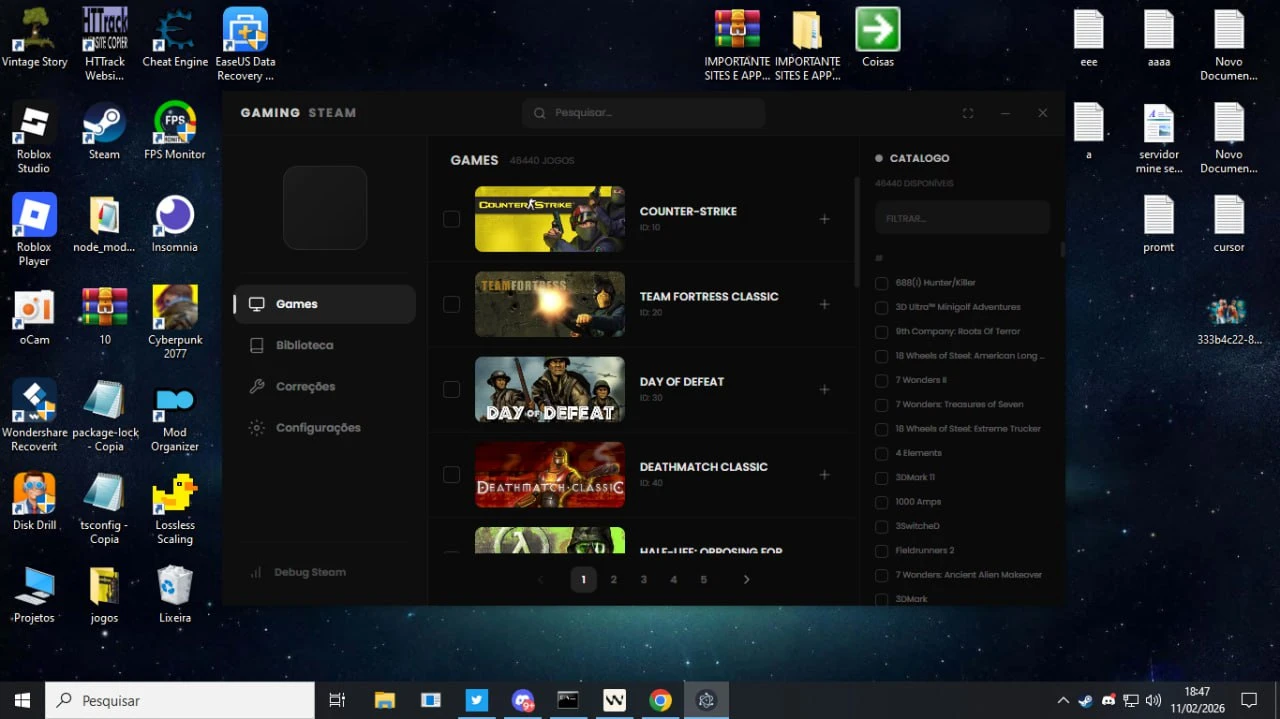
Task: Open Coisas green arrow shortcut
Action: (878, 38)
